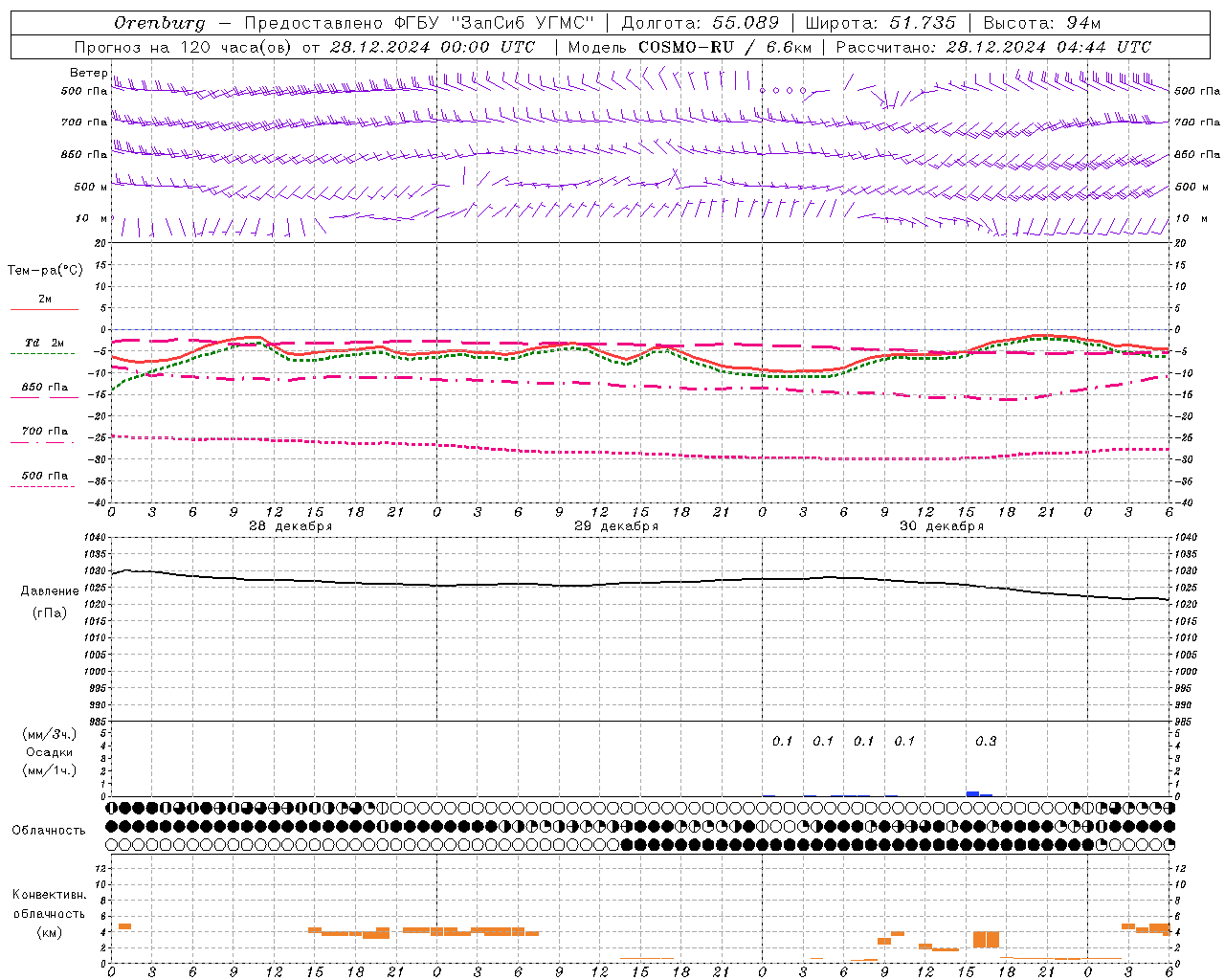The height and width of the screenshot is (980, 1225).
Task: Click the "30 декабря" date label
Action: click(942, 526)
